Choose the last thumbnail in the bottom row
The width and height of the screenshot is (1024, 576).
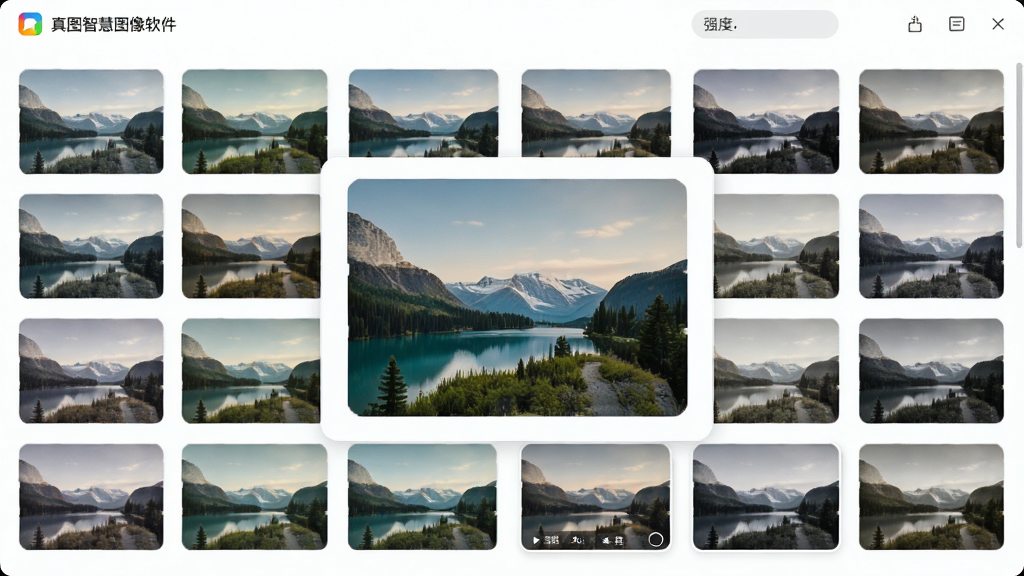click(931, 497)
